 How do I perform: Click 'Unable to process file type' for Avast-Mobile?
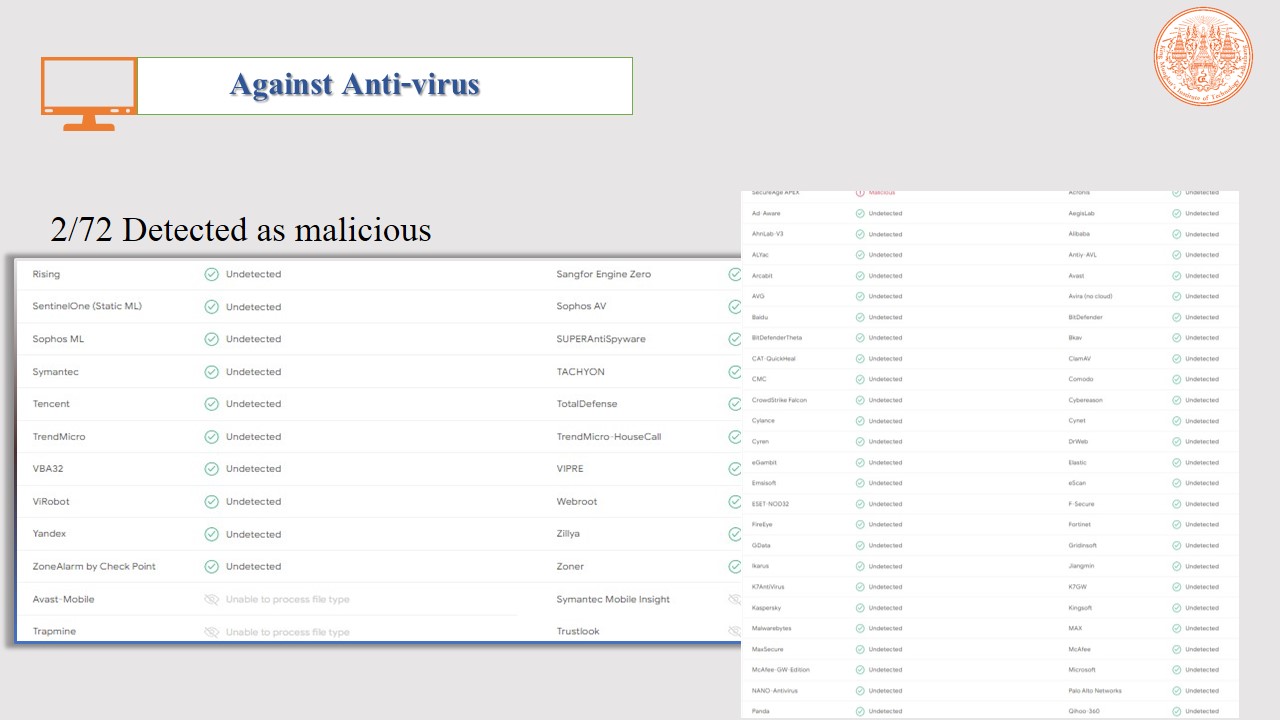coord(287,599)
